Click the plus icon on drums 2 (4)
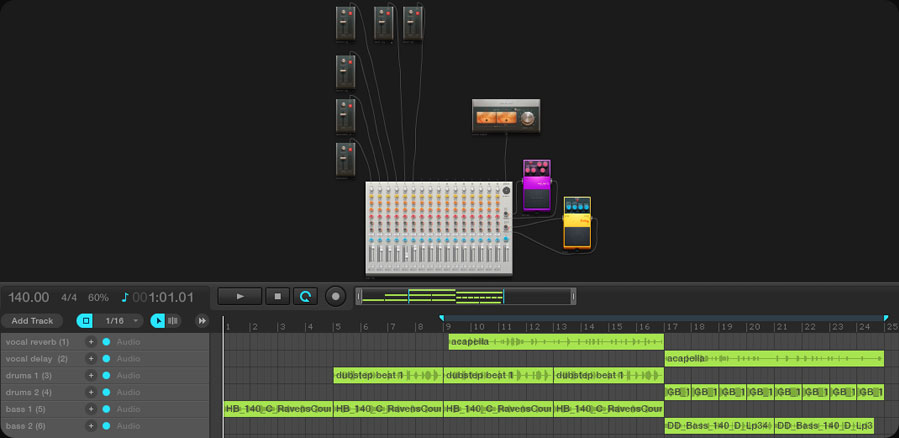The height and width of the screenshot is (438, 899). (x=91, y=392)
